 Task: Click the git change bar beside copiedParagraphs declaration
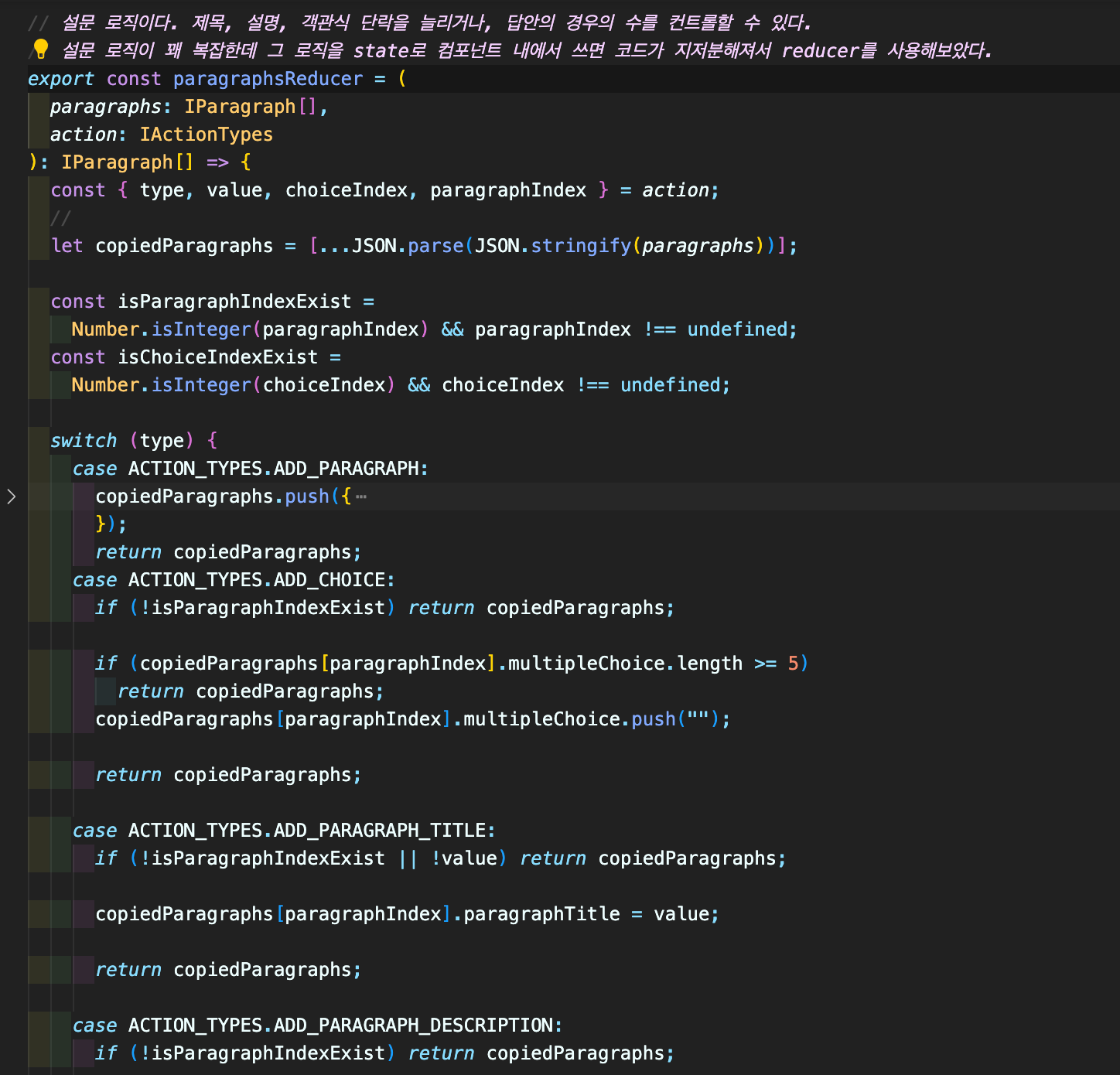pos(39,245)
